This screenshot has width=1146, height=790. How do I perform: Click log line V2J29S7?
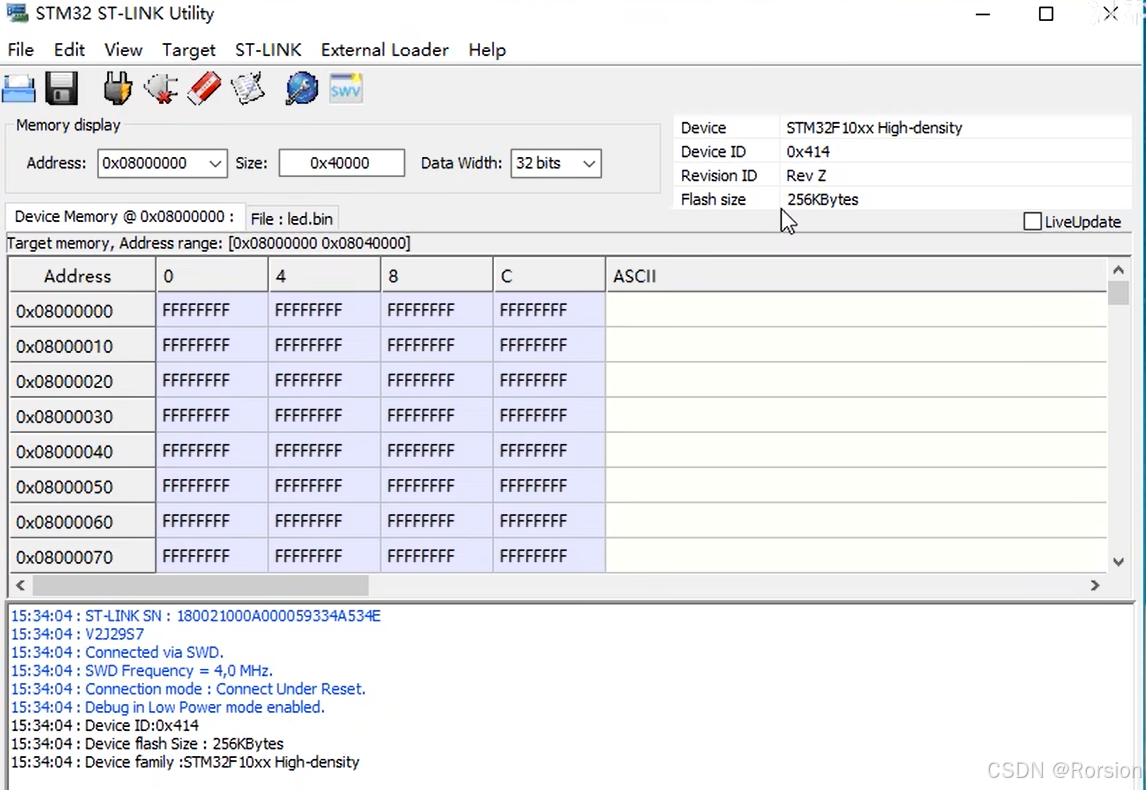coord(77,634)
